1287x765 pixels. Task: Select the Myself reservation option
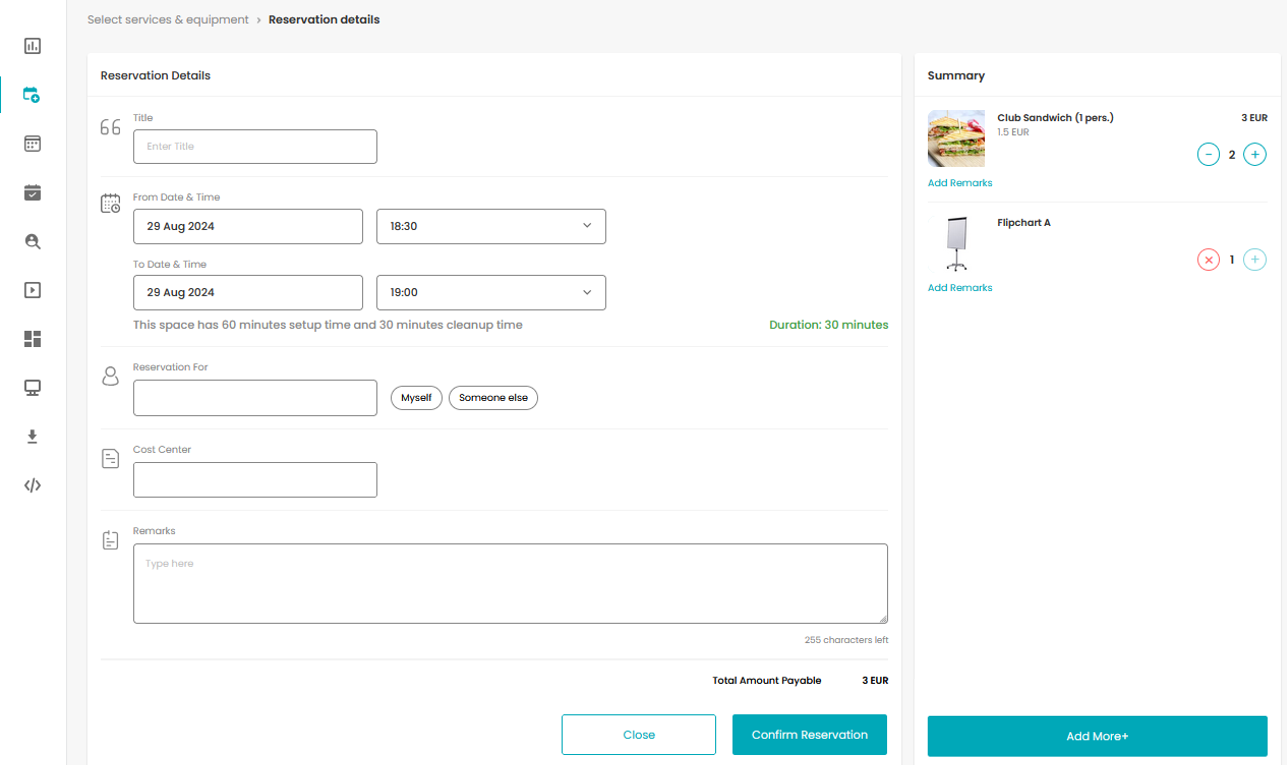click(x=416, y=398)
